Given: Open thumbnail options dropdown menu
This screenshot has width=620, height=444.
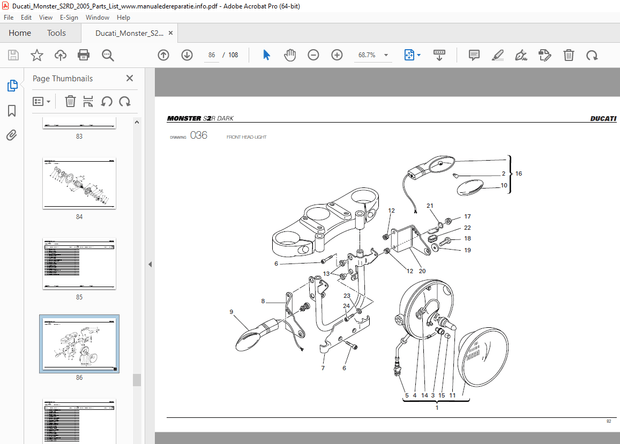Looking at the screenshot, I should tap(42, 102).
